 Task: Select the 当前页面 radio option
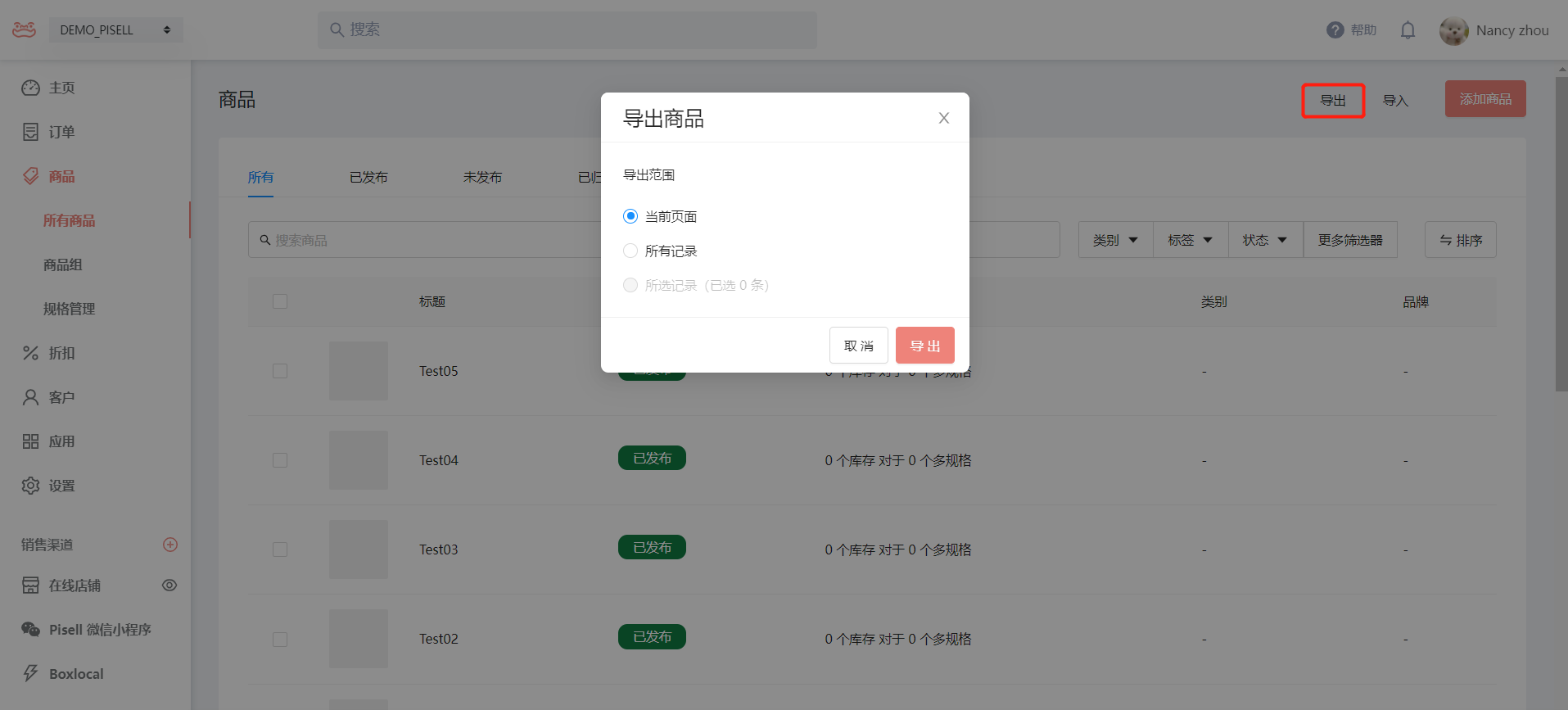(630, 216)
